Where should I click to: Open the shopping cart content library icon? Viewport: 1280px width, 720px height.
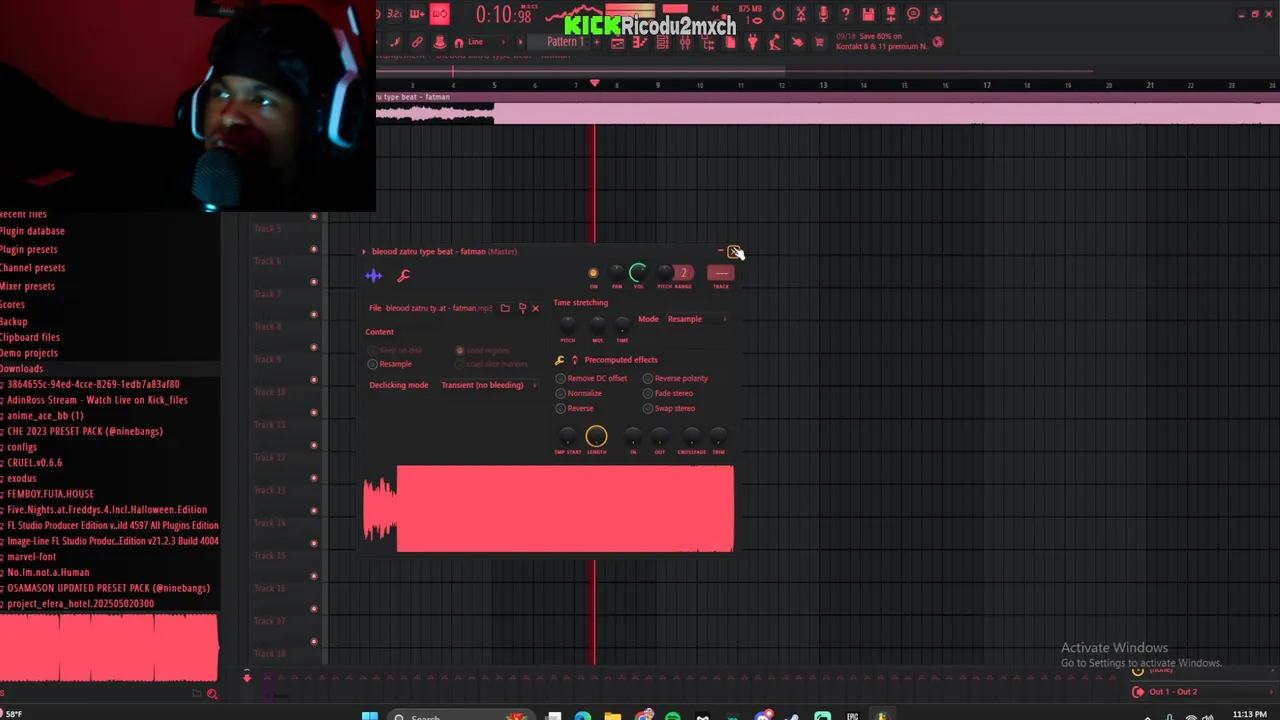pyautogui.click(x=819, y=43)
